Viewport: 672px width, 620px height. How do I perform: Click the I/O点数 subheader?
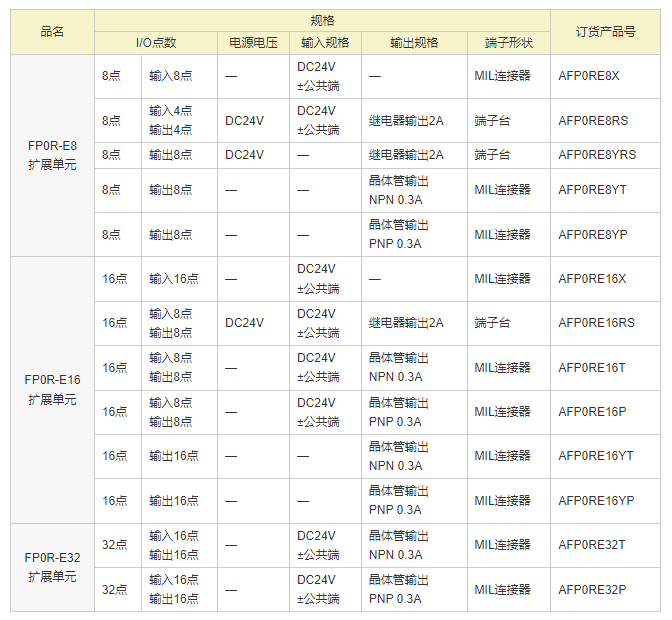pyautogui.click(x=156, y=43)
